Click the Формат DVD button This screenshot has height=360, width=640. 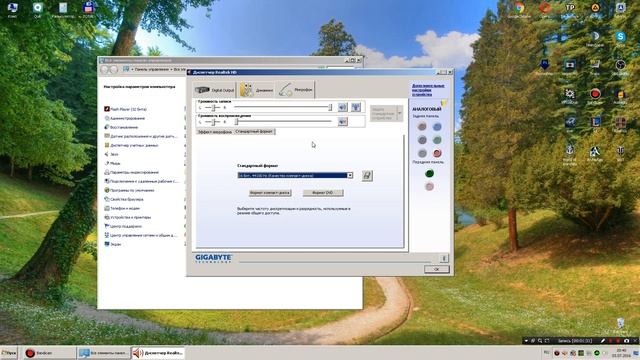tap(323, 193)
